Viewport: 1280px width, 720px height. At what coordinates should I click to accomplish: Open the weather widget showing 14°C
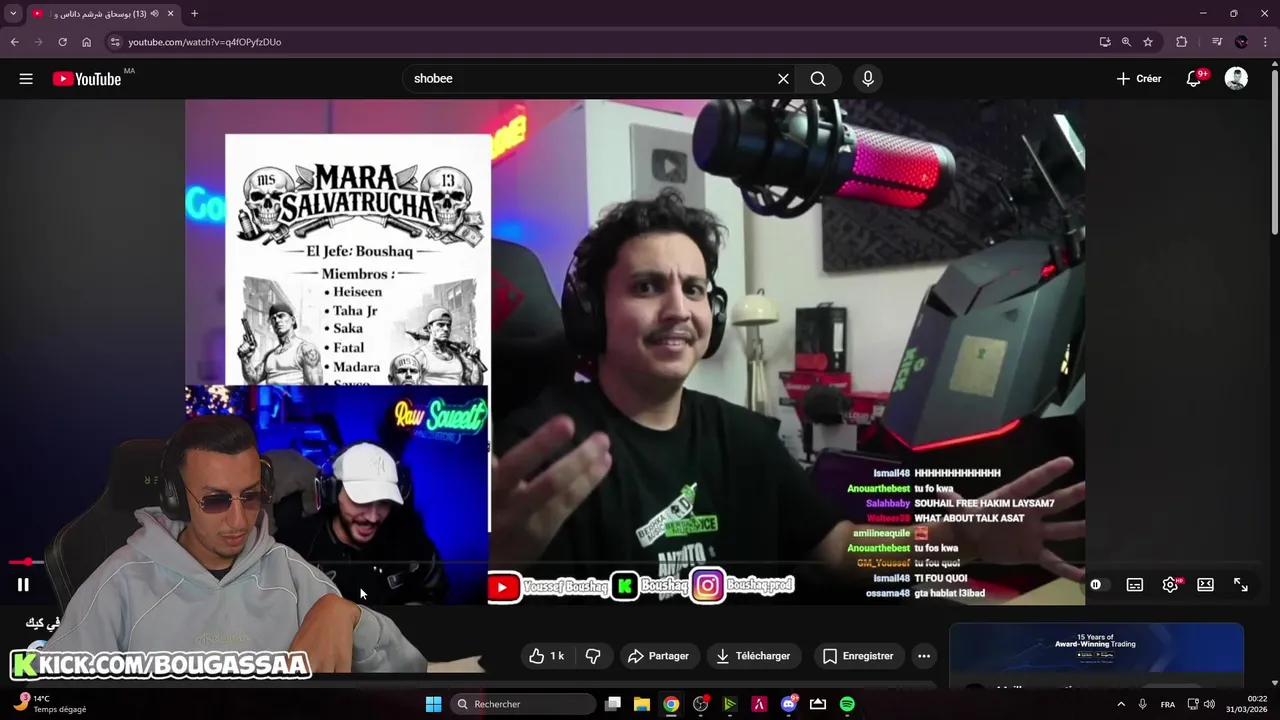(52, 704)
